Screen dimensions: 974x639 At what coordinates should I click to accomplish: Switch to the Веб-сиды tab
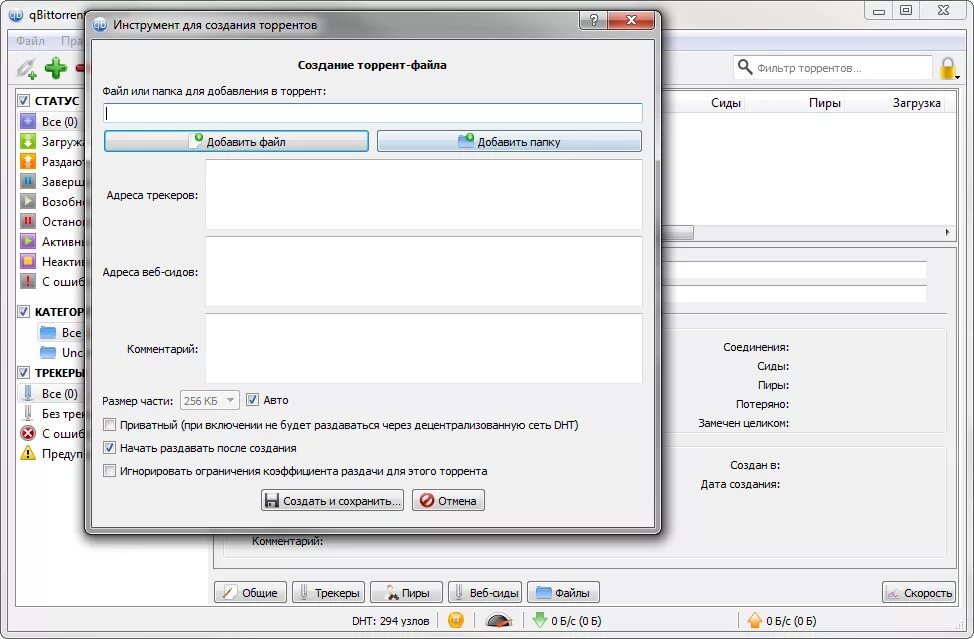click(485, 592)
